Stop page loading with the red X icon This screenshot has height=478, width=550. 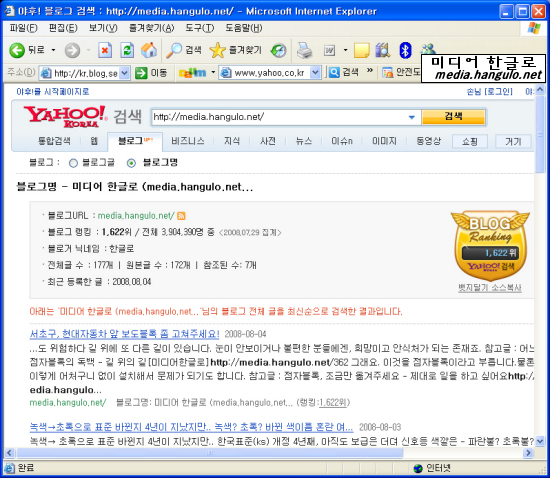click(105, 51)
